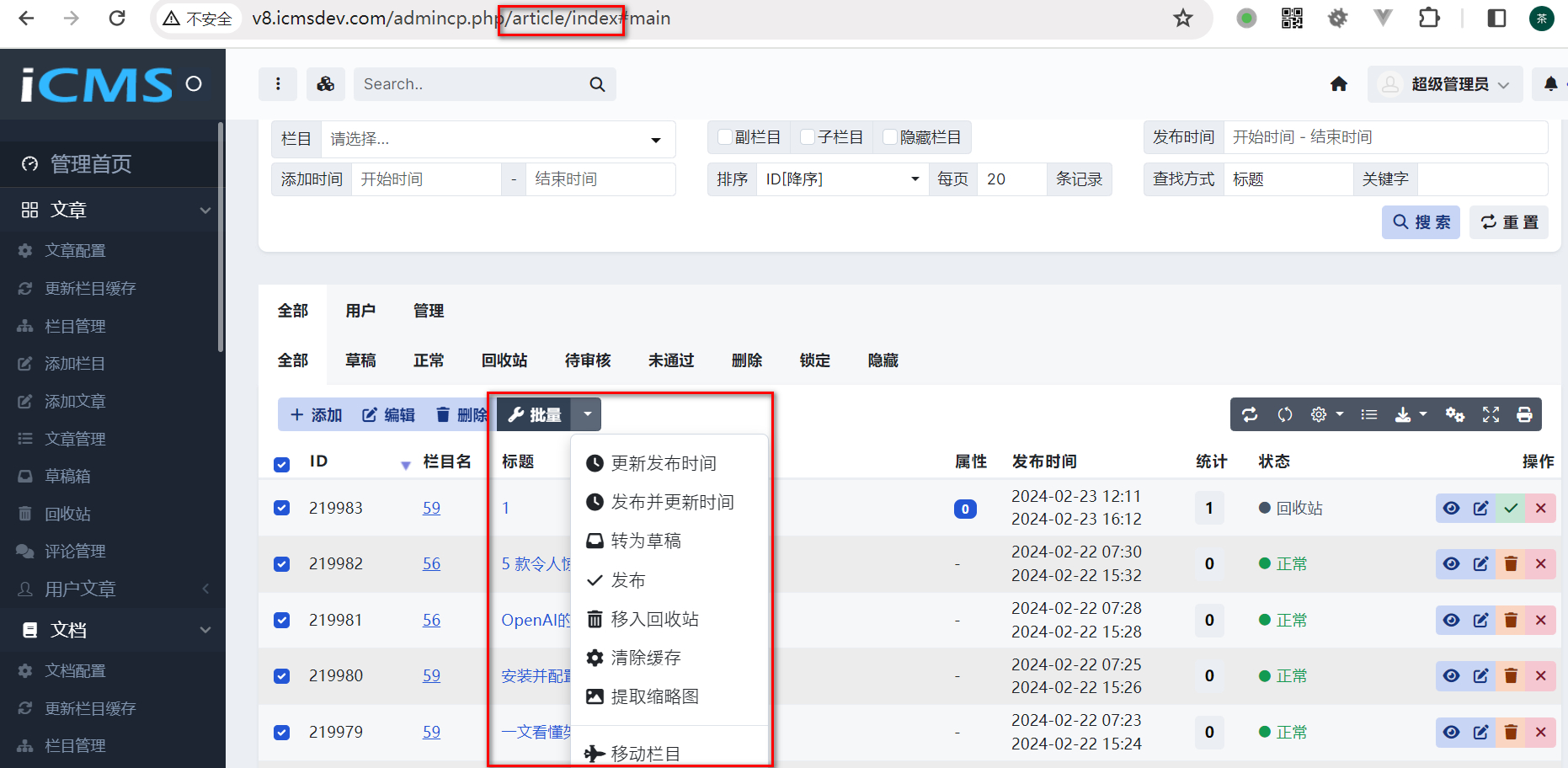Click the search magnifier icon in top bar
The height and width of the screenshot is (768, 1568).
click(x=597, y=84)
